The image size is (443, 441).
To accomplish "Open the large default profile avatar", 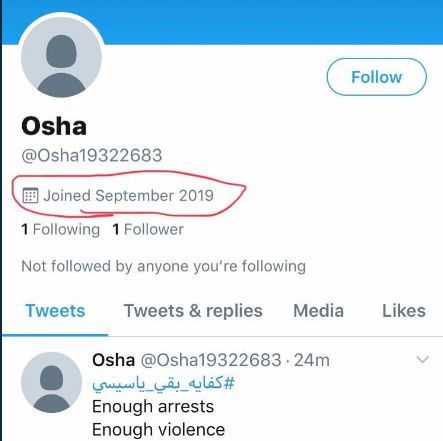I will [61, 57].
